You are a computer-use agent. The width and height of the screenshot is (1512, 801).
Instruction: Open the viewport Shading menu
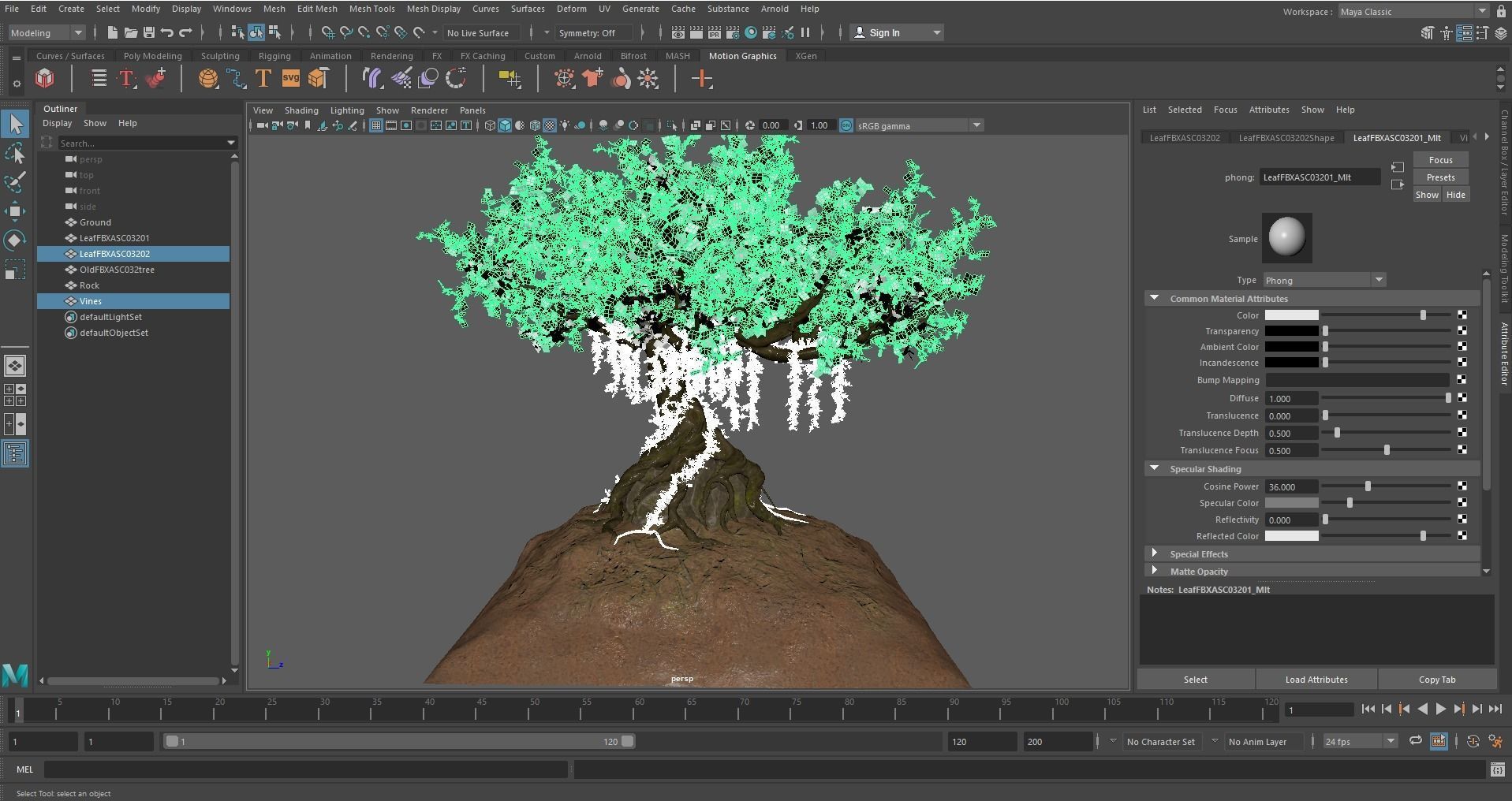[301, 110]
